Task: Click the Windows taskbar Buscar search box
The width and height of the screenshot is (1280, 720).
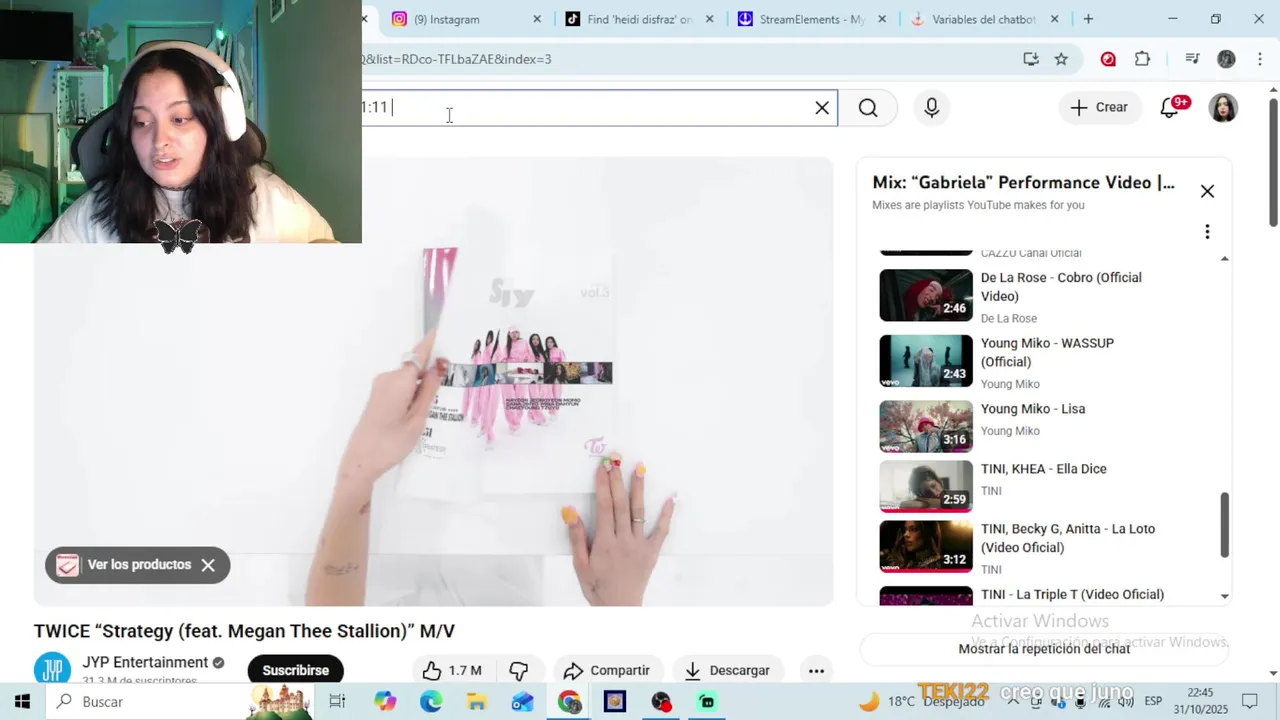Action: click(x=180, y=701)
